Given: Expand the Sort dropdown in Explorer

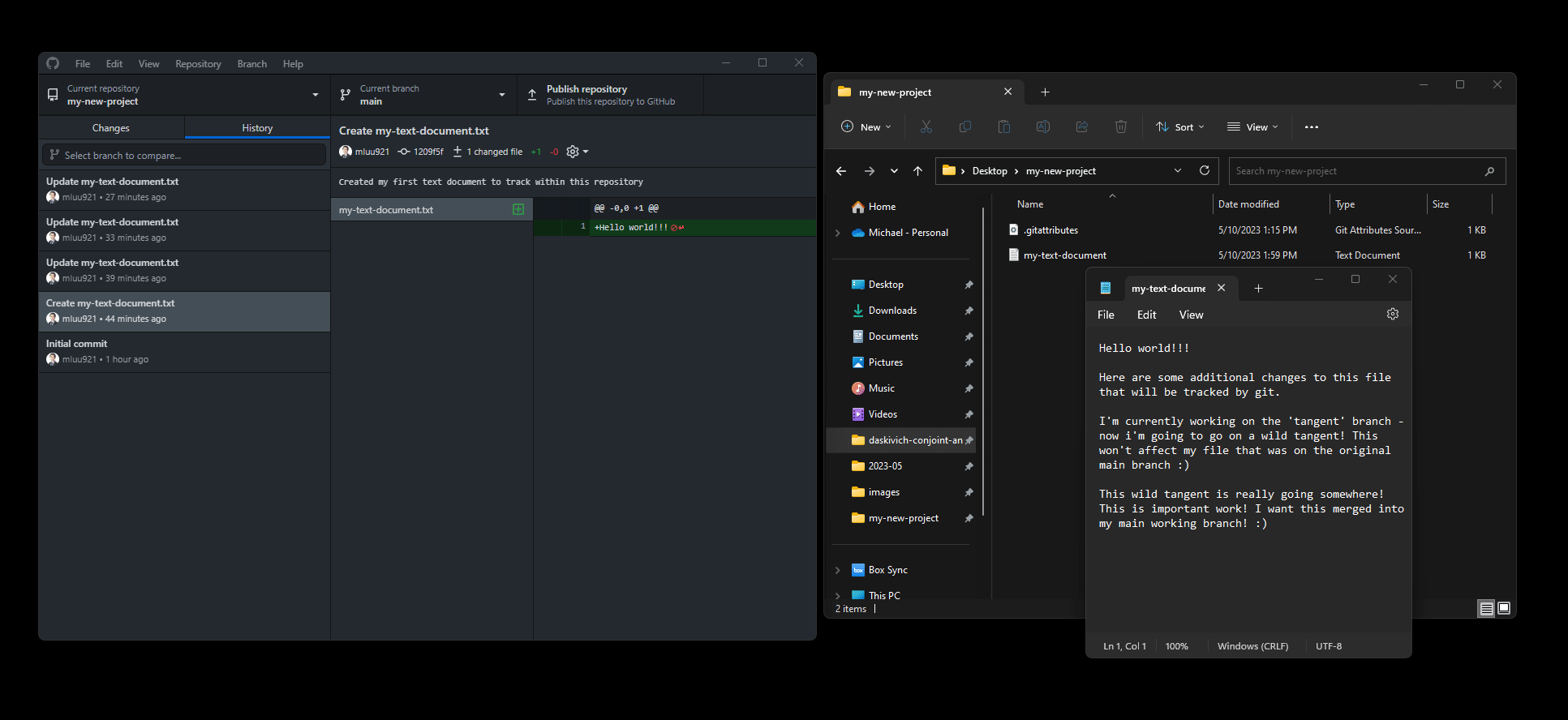Looking at the screenshot, I should coord(1179,127).
